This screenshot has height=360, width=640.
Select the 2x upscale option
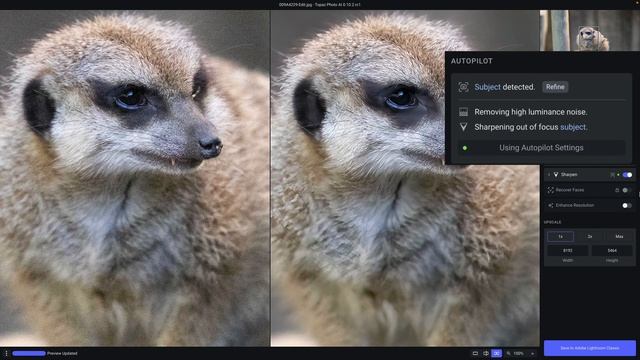[590, 236]
